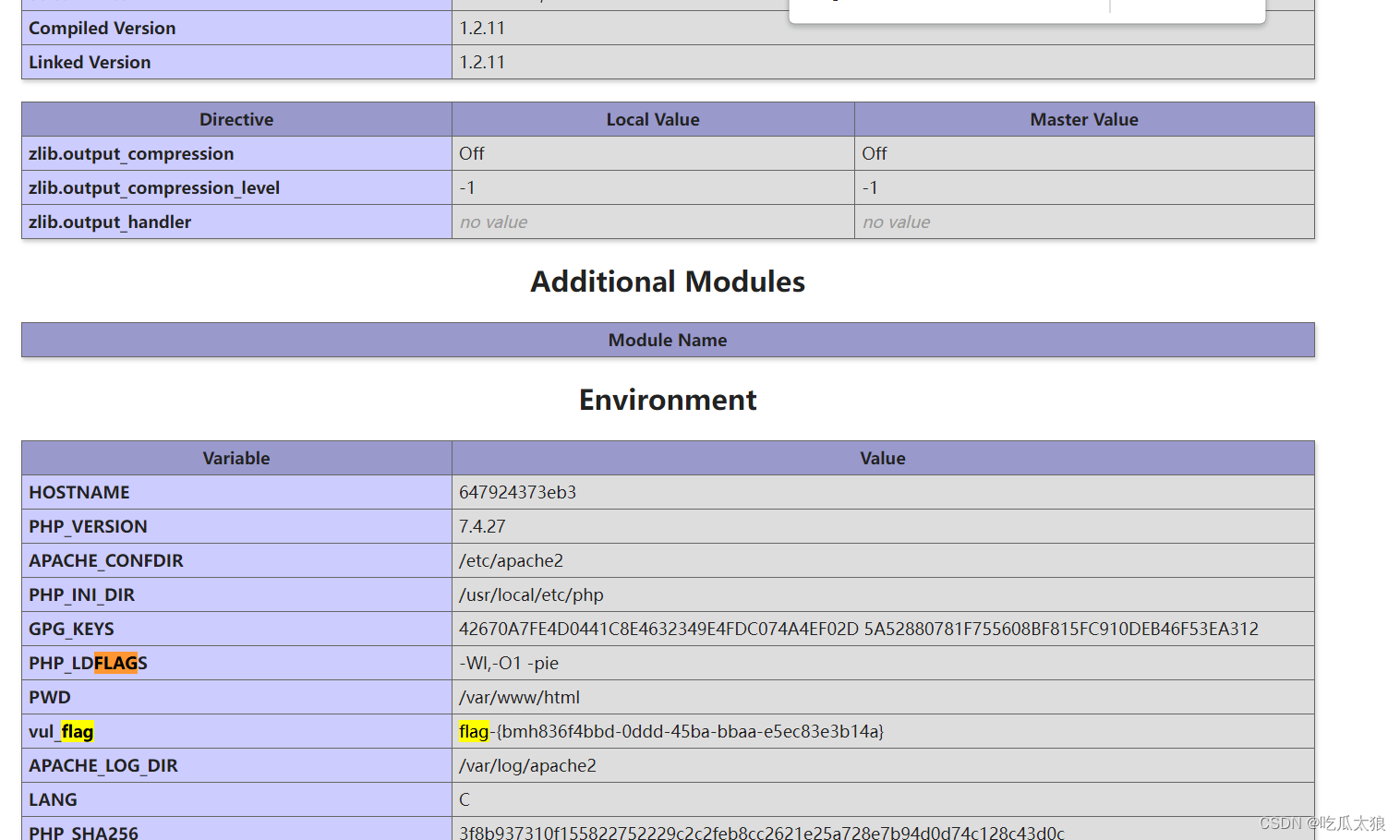1400x840 pixels.
Task: Click the Local Value column header
Action: tap(653, 119)
